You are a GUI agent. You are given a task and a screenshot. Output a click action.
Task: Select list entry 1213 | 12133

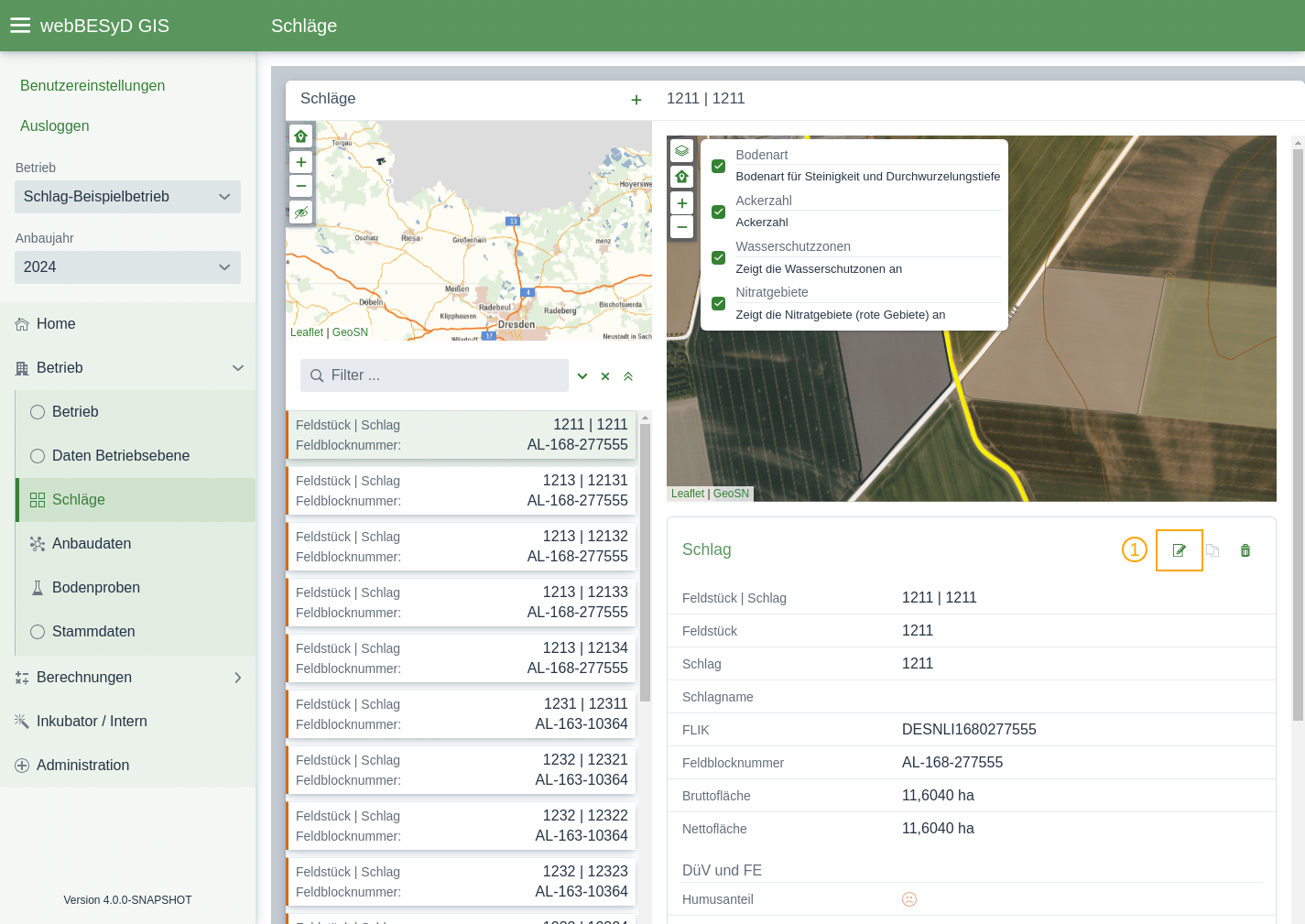pyautogui.click(x=461, y=603)
